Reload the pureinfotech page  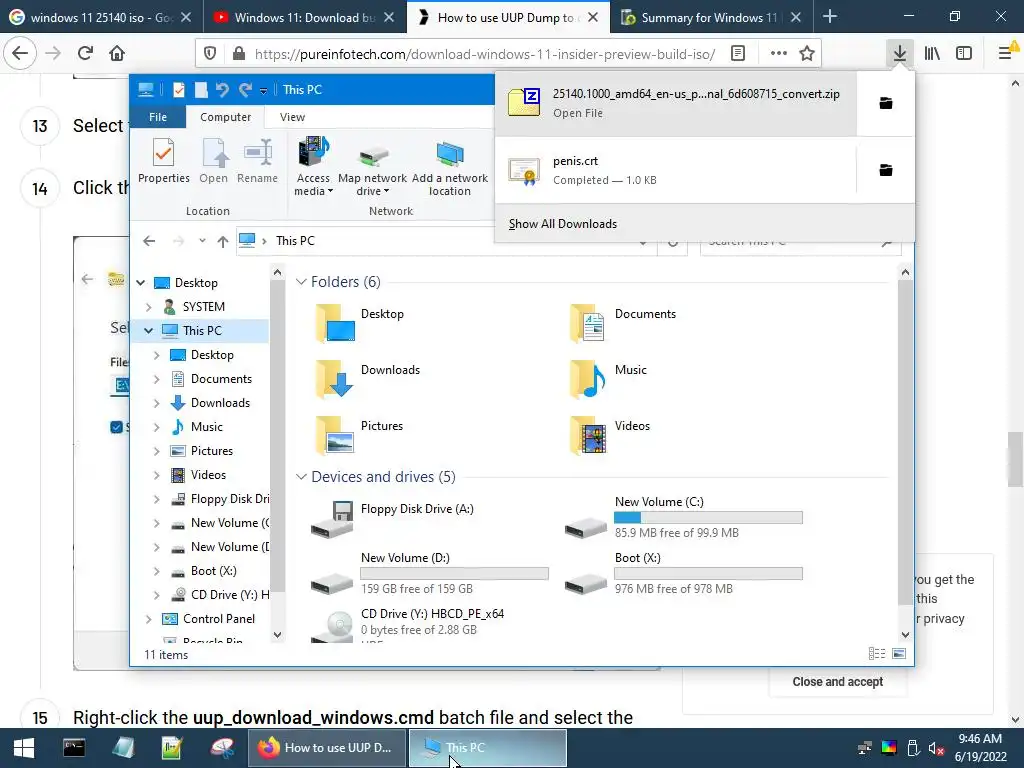pyautogui.click(x=85, y=53)
